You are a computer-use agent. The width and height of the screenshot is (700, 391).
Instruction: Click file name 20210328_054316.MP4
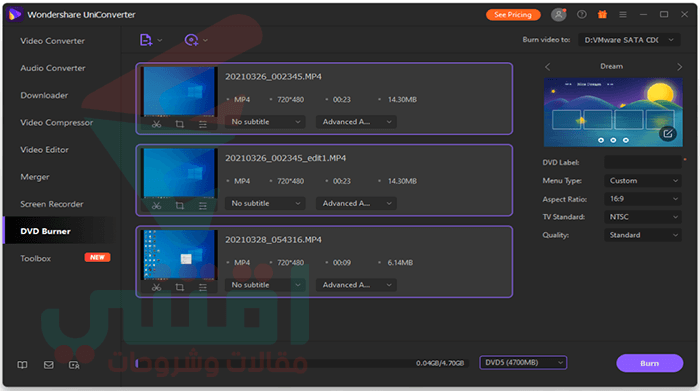[x=273, y=240]
